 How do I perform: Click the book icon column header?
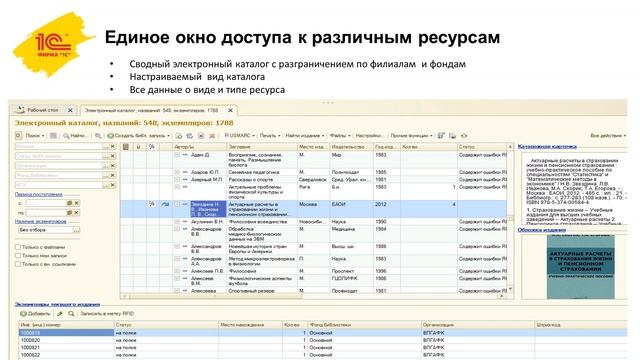click(x=126, y=147)
